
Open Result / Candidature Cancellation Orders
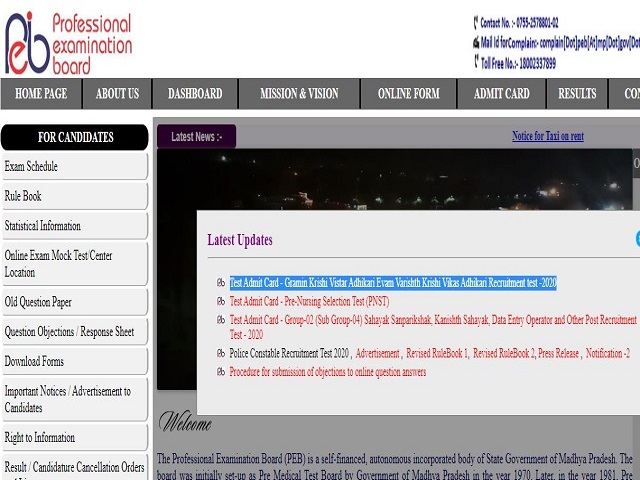tap(75, 467)
